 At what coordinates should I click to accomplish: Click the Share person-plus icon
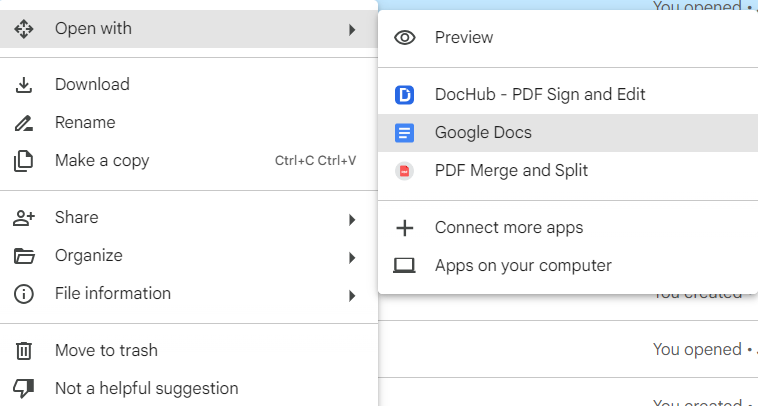(x=24, y=218)
